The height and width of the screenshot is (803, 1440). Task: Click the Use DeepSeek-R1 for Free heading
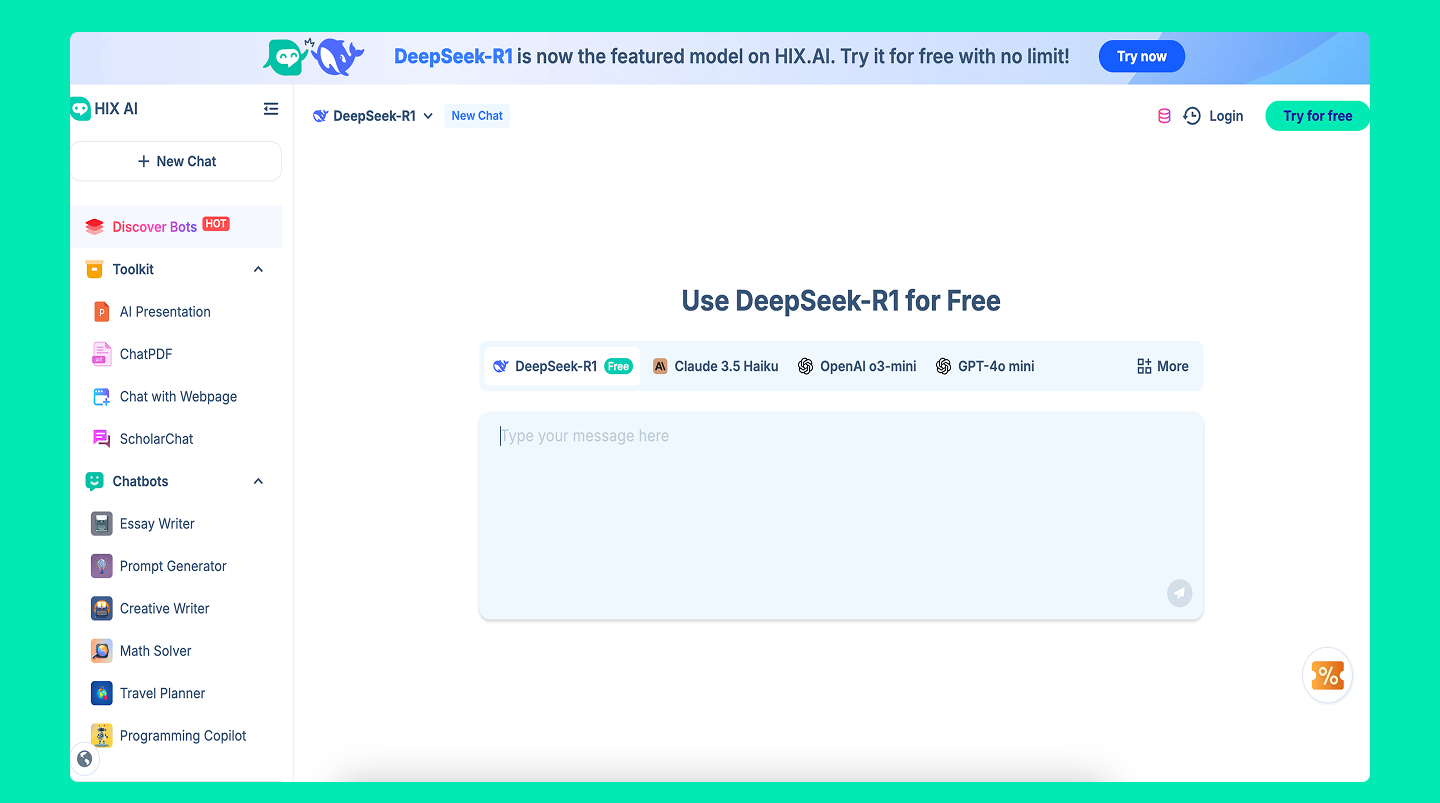(x=841, y=301)
